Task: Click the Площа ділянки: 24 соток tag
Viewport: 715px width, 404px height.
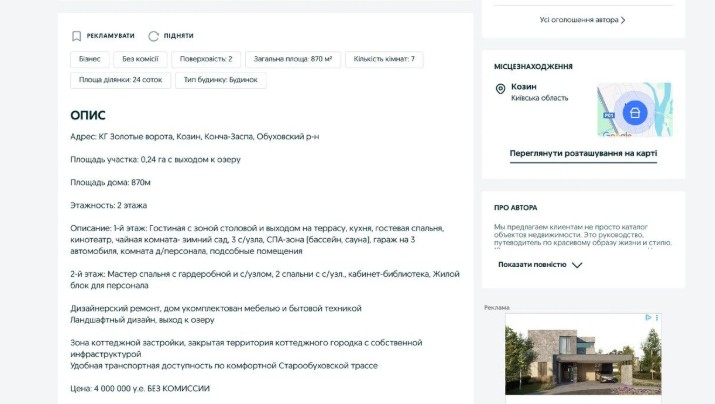Action: click(x=120, y=80)
